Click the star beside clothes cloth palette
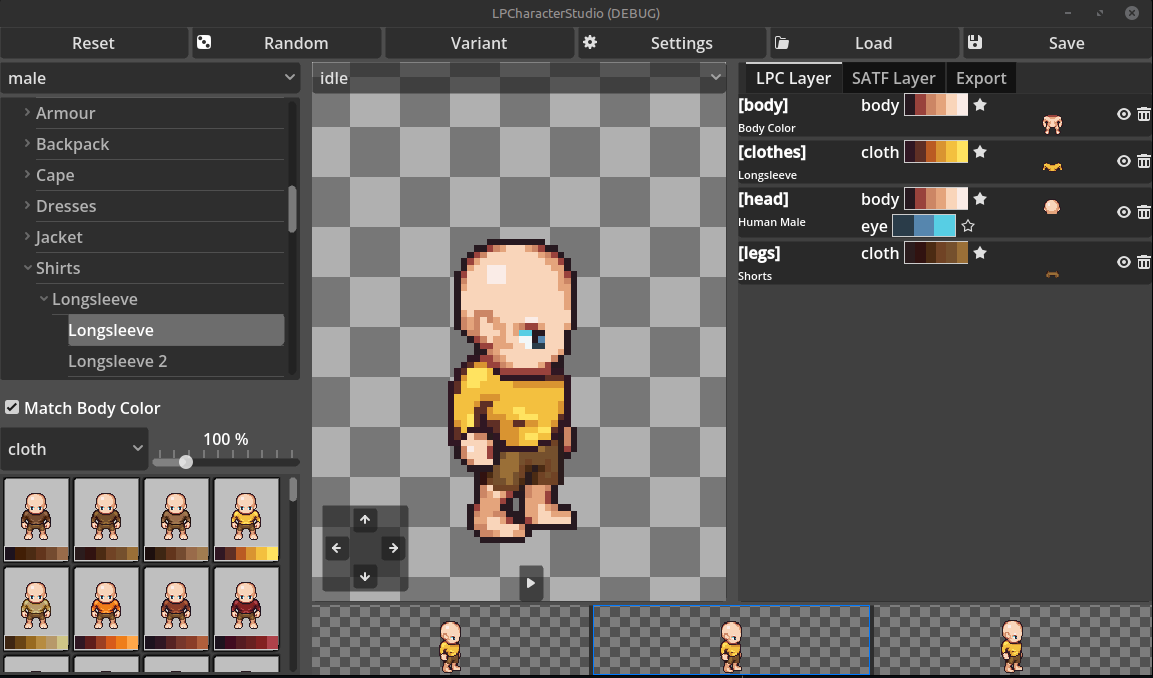The height and width of the screenshot is (678, 1153). 979,152
